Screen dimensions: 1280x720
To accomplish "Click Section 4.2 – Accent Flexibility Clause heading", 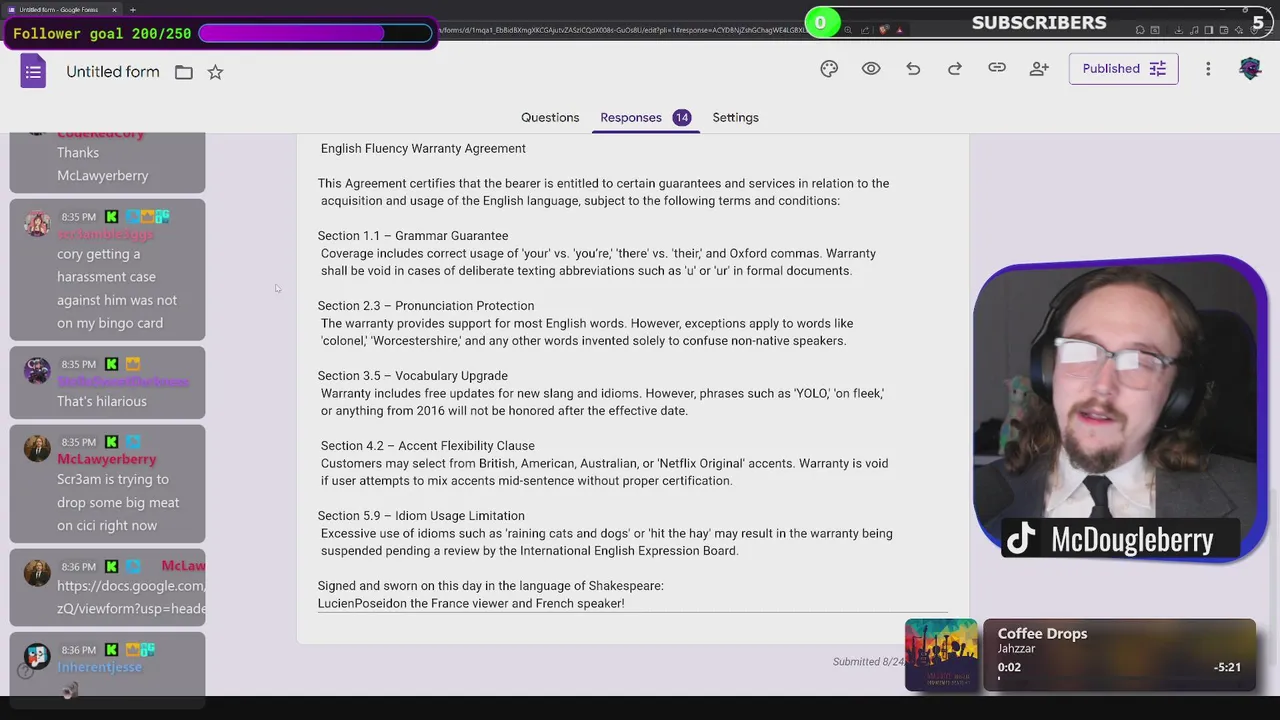I will (x=427, y=446).
